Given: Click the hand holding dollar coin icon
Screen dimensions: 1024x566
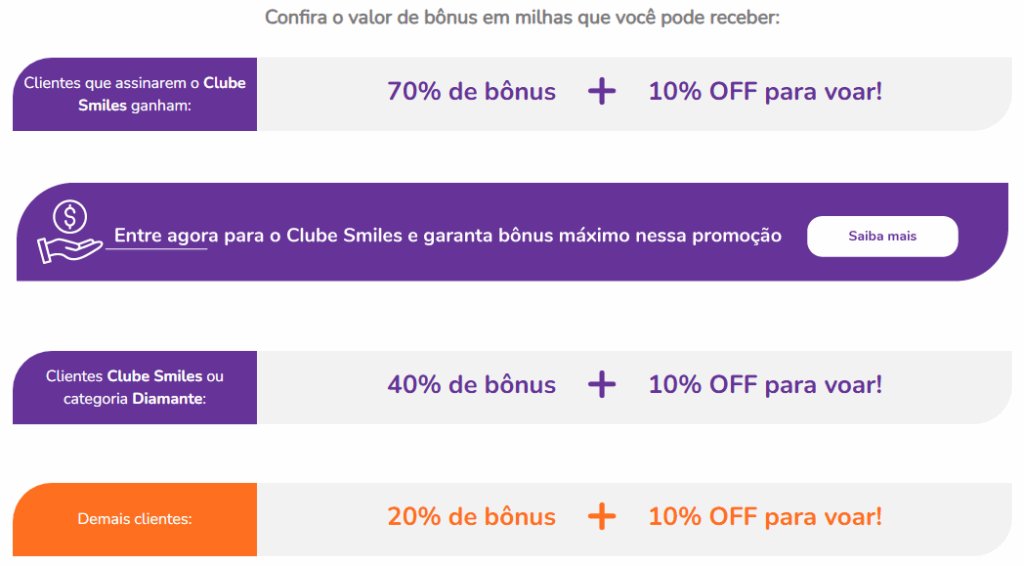Looking at the screenshot, I should 69,232.
